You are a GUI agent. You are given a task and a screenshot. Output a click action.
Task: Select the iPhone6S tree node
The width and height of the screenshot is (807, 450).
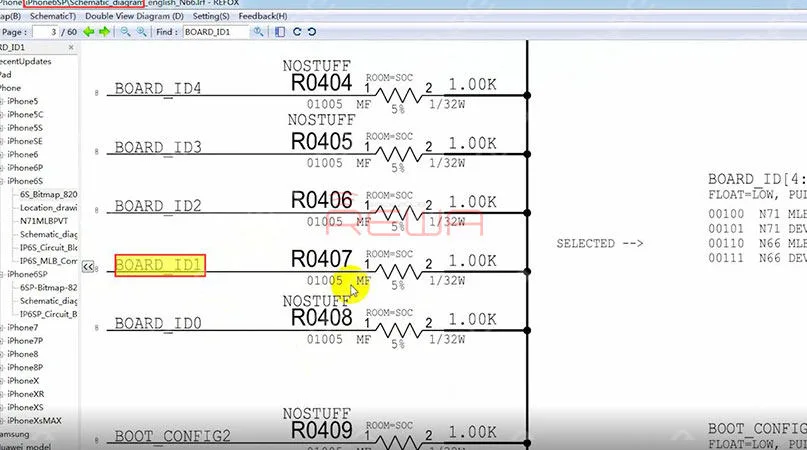(x=25, y=181)
